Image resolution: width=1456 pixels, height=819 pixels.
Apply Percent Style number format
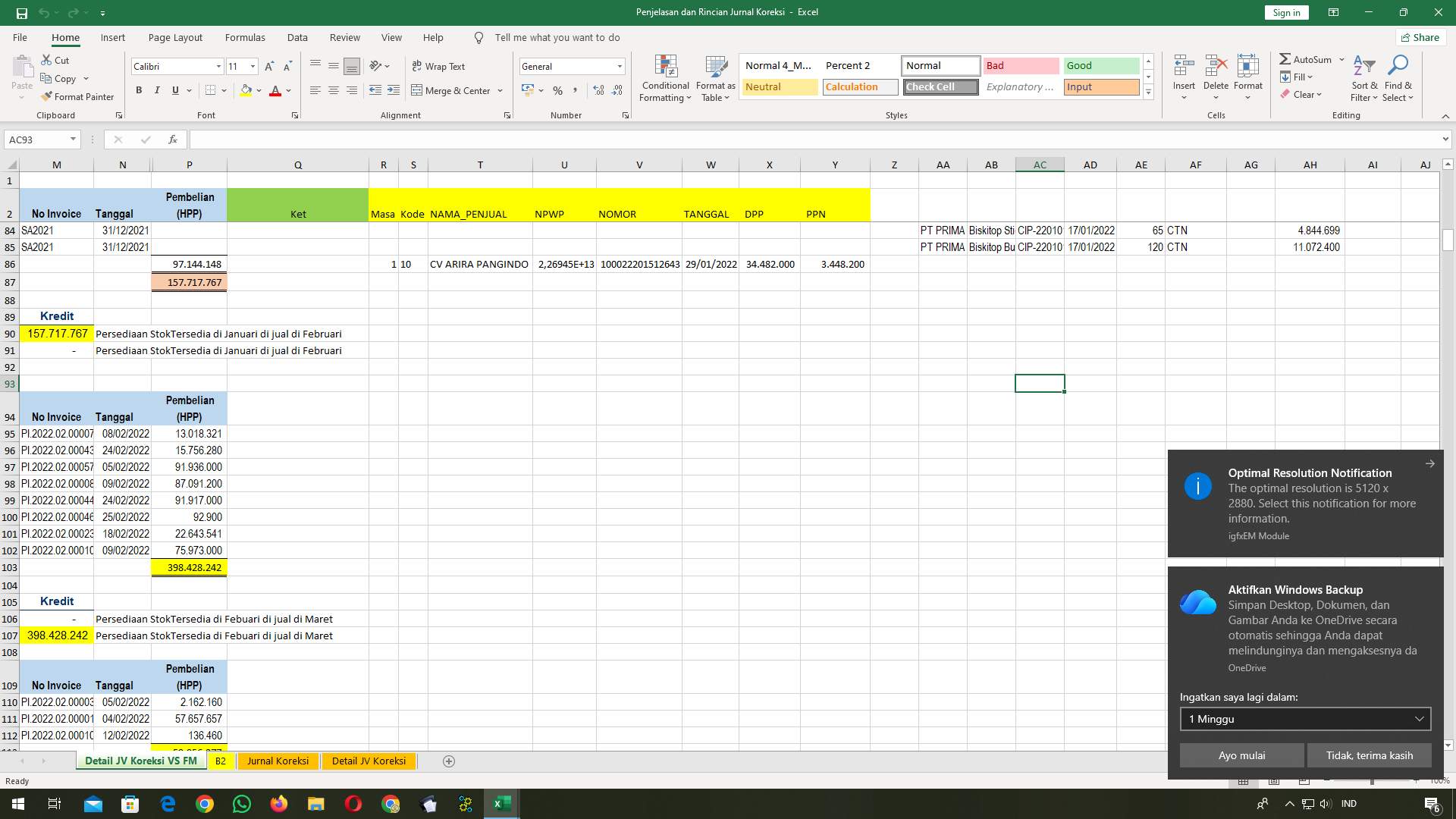click(x=558, y=90)
